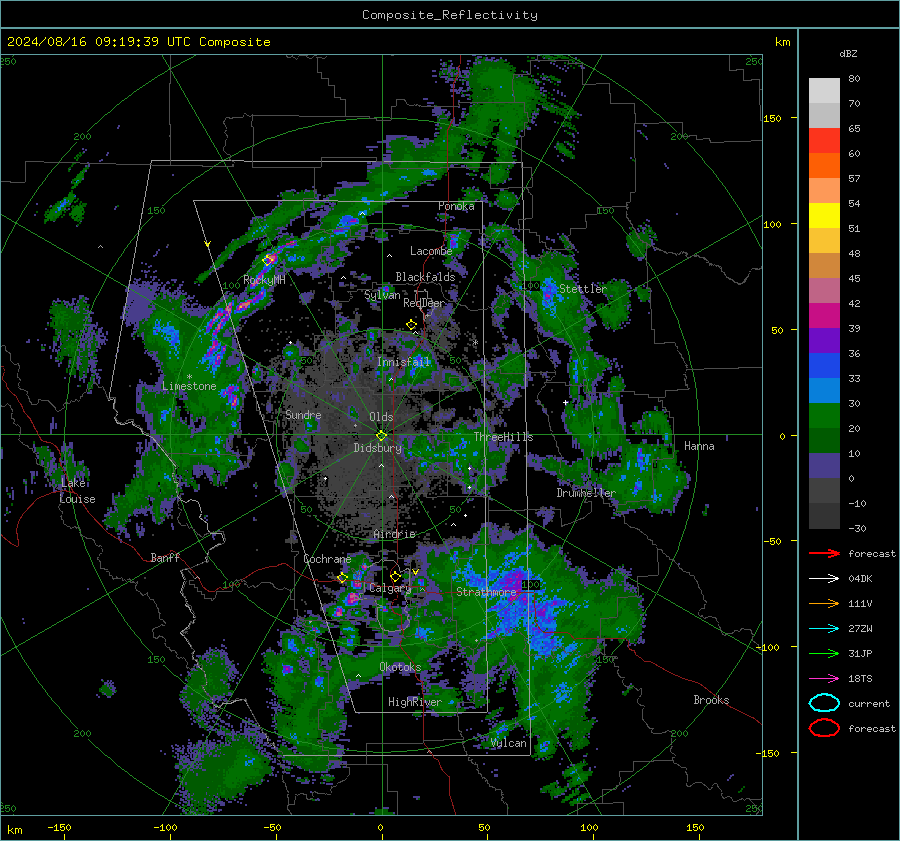Click the Strathmore town label
The image size is (900, 841).
(x=486, y=592)
